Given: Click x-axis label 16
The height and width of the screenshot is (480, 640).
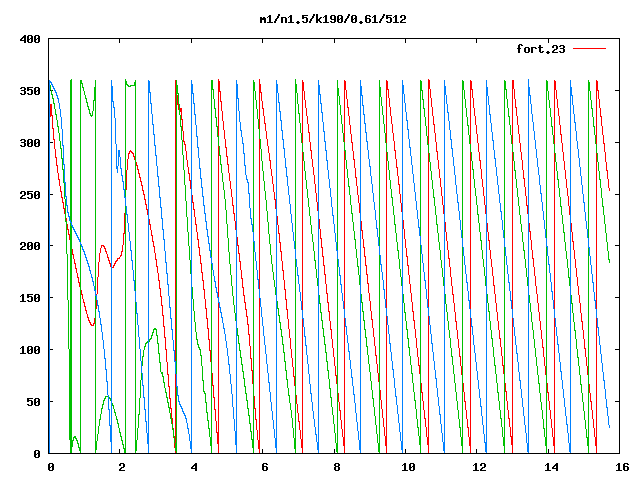Looking at the screenshot, I should point(622,467).
